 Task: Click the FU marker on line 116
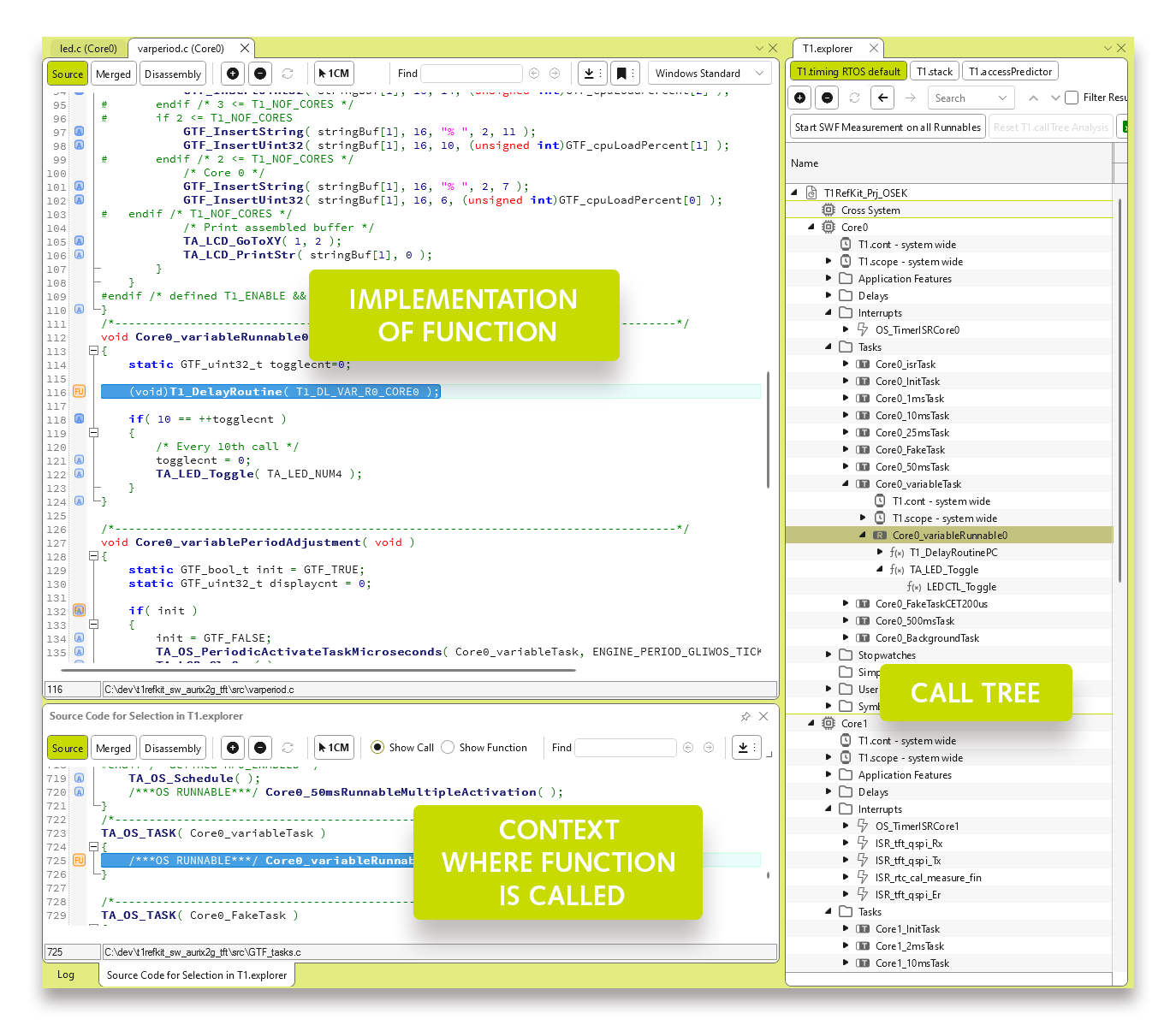pyautogui.click(x=79, y=391)
